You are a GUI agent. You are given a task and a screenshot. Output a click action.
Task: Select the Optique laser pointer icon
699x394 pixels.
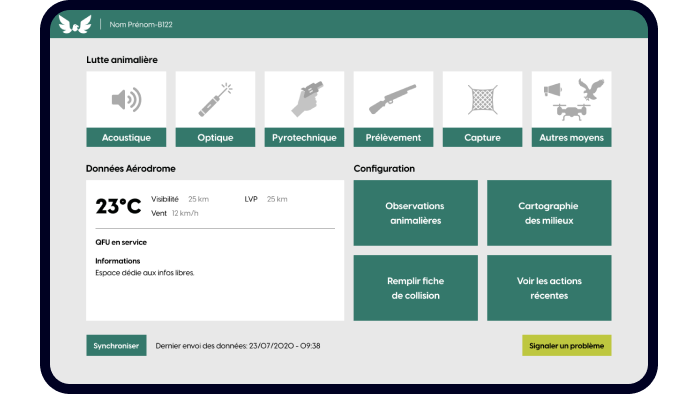215,100
